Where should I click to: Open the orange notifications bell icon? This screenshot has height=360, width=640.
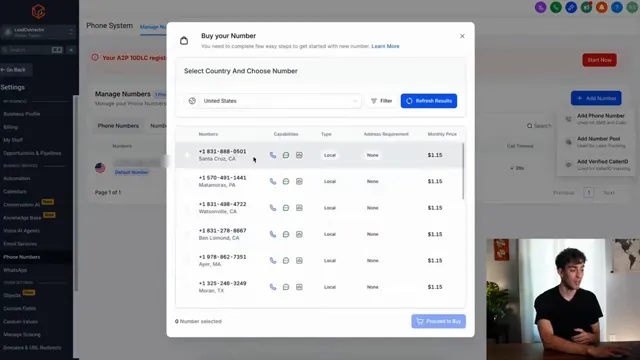pos(602,7)
